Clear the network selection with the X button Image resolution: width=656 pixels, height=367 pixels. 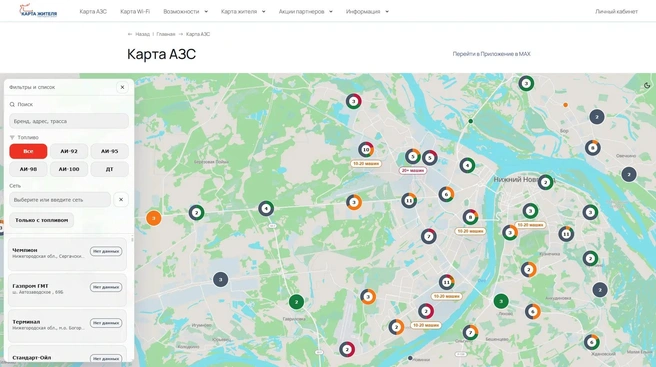tap(121, 200)
